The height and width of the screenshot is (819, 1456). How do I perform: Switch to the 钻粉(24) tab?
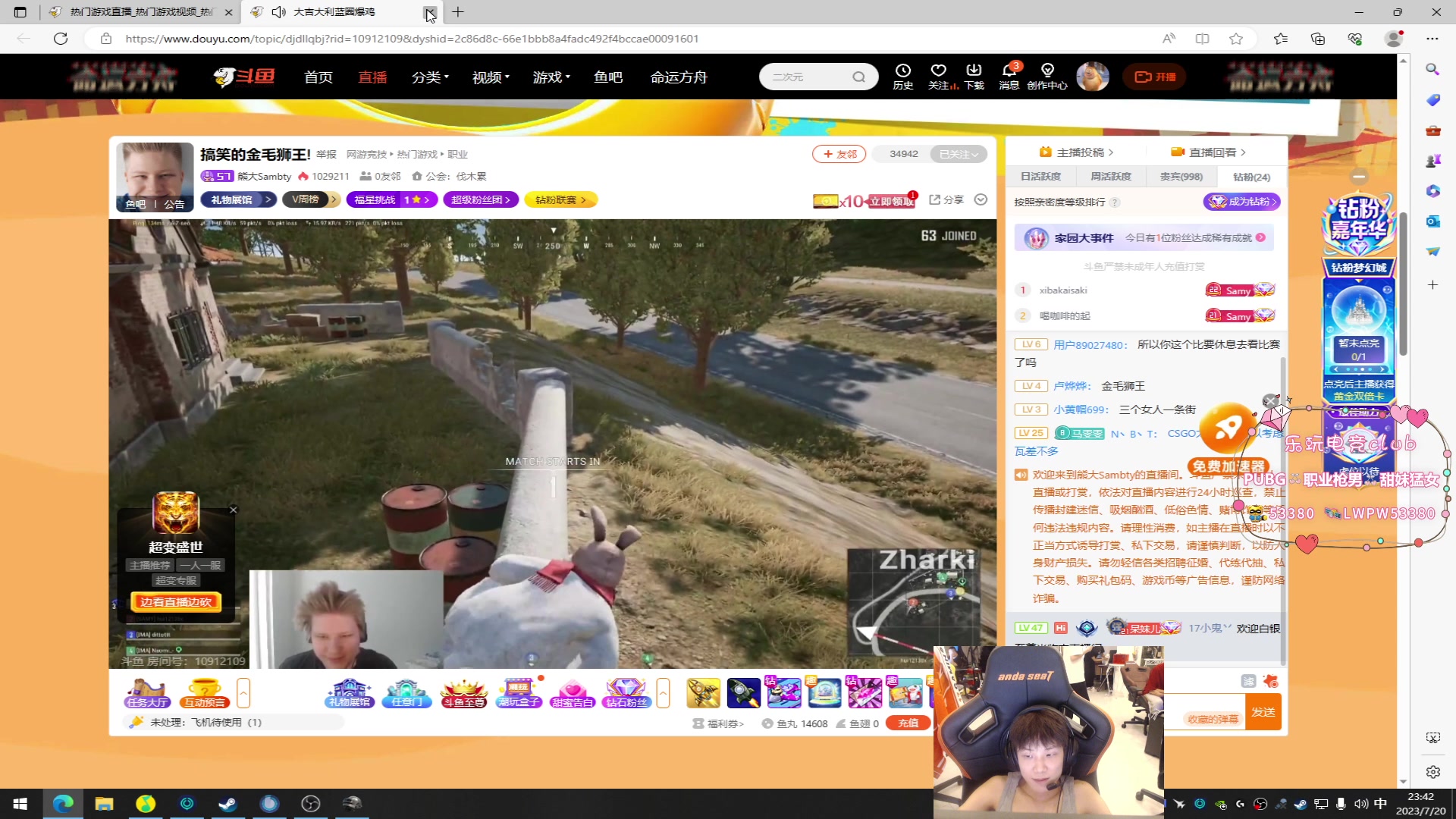point(1251,177)
